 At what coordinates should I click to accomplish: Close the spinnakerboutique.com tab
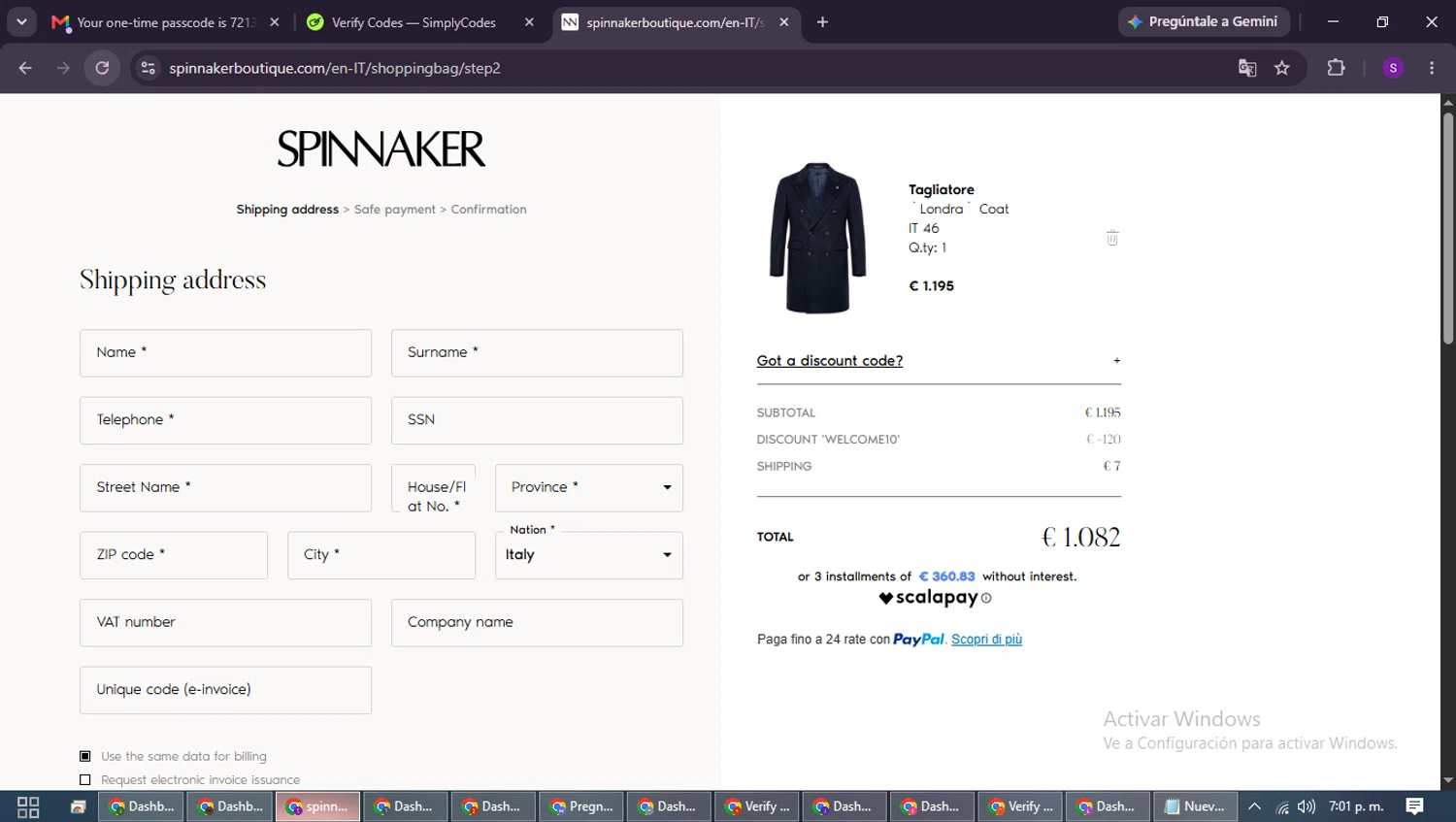tap(784, 22)
